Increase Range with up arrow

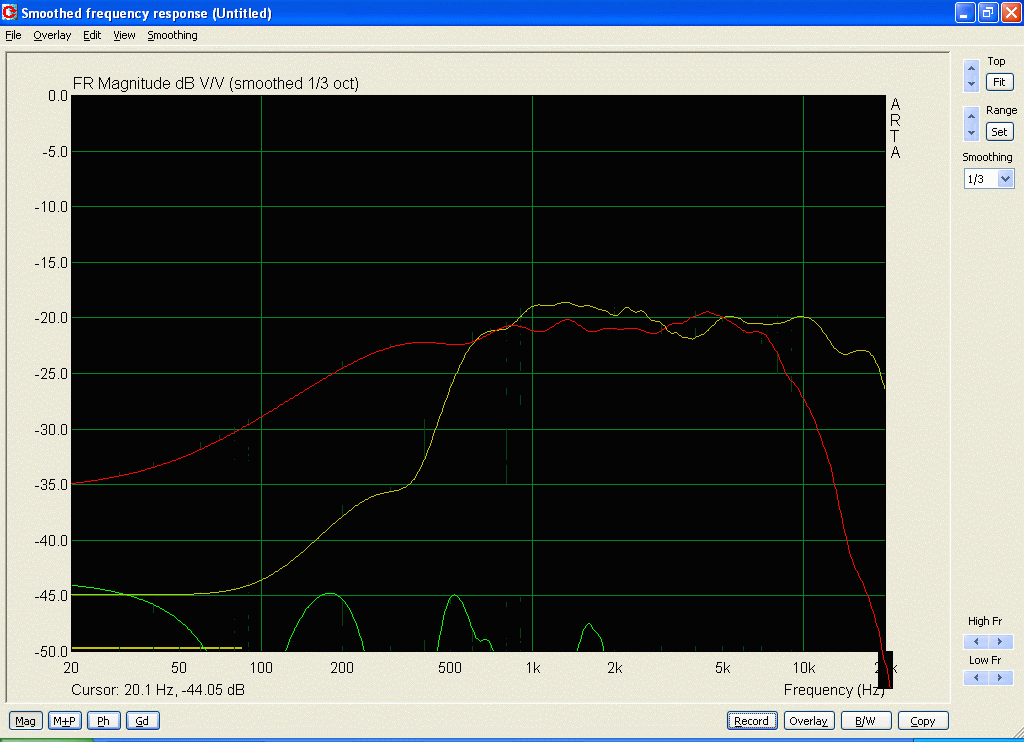click(x=971, y=116)
